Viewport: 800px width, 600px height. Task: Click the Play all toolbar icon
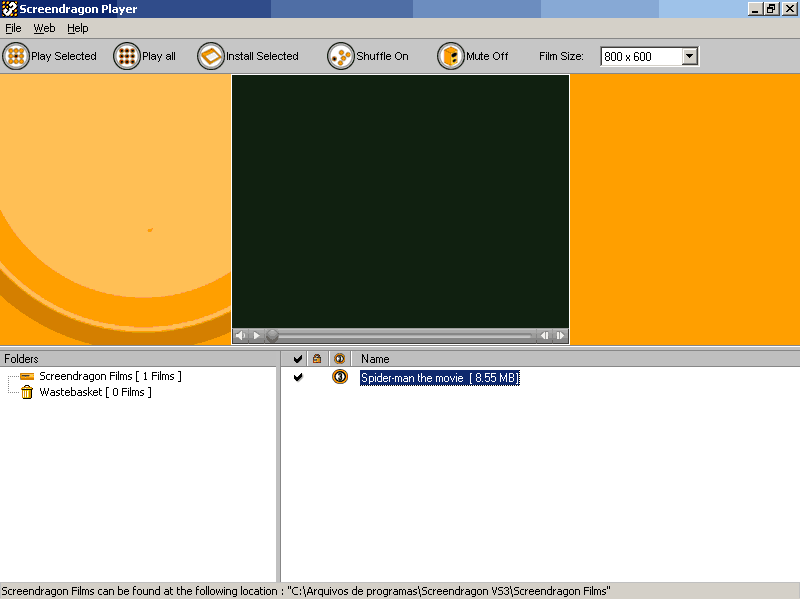[126, 57]
